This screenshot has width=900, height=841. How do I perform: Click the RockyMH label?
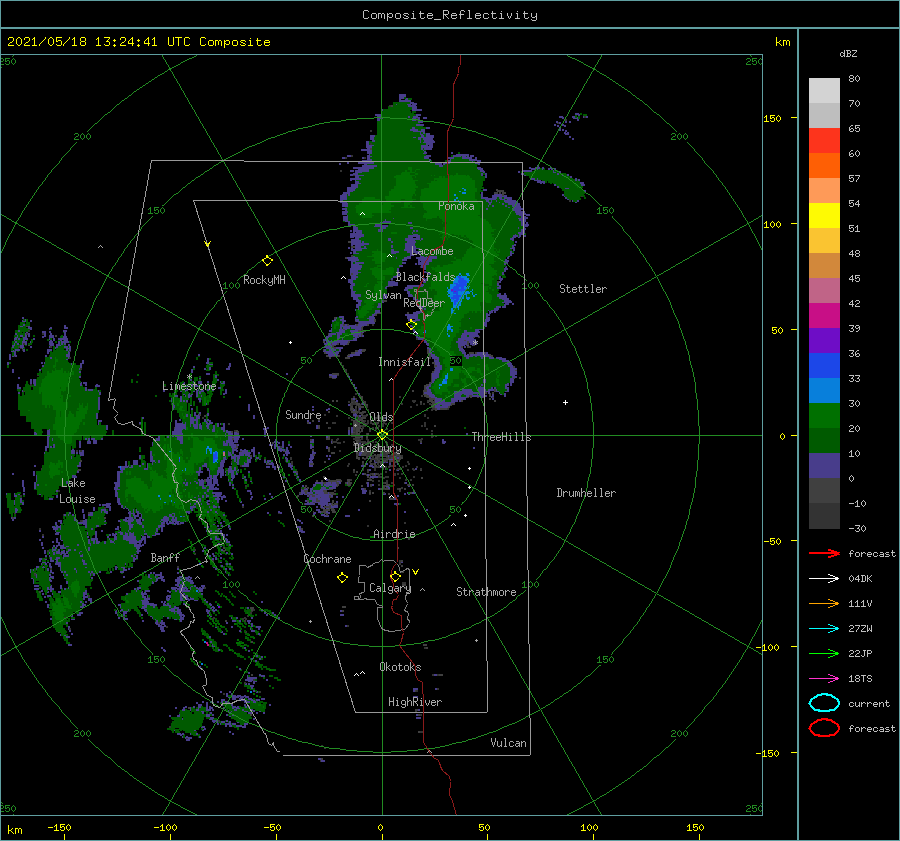coord(264,280)
